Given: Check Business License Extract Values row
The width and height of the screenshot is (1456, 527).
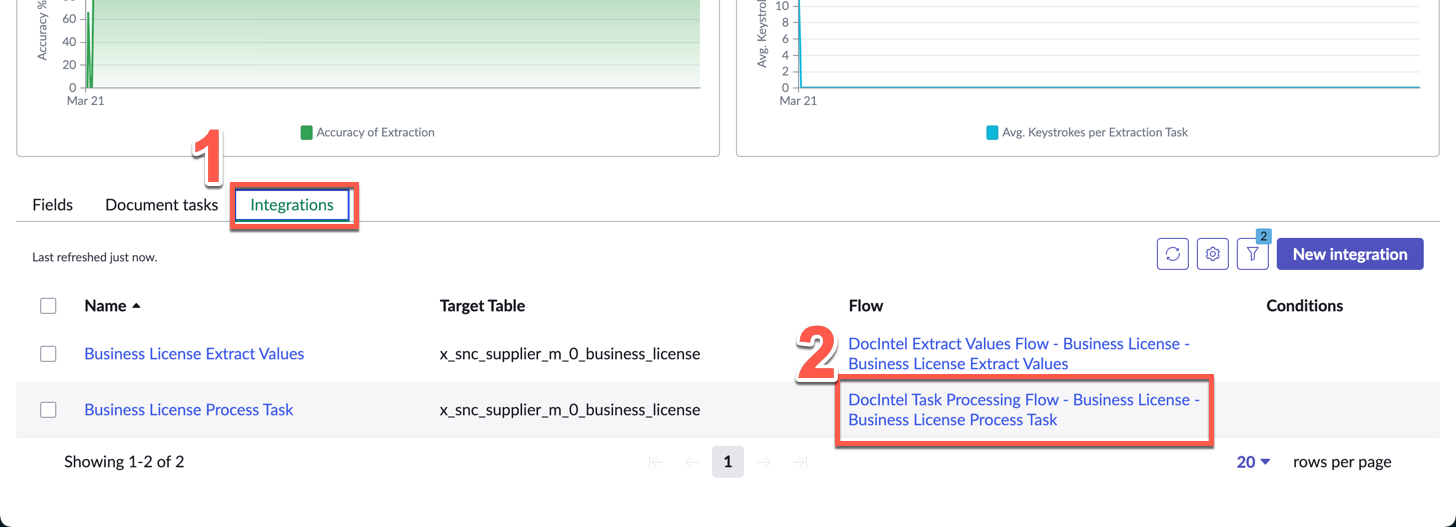Looking at the screenshot, I should coord(48,354).
